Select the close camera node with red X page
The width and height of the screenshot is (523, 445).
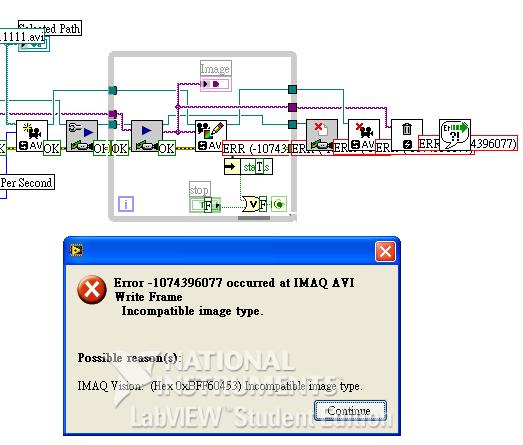click(322, 135)
